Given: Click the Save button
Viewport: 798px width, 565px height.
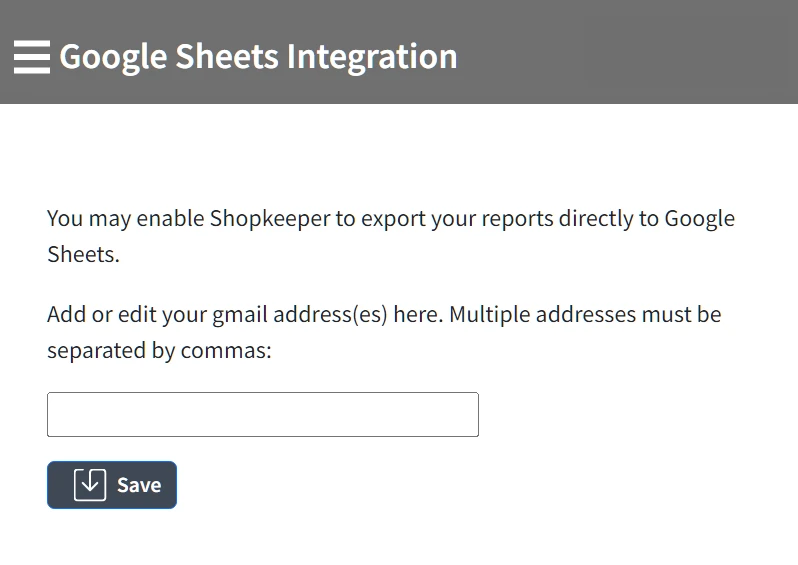Looking at the screenshot, I should pyautogui.click(x=112, y=485).
